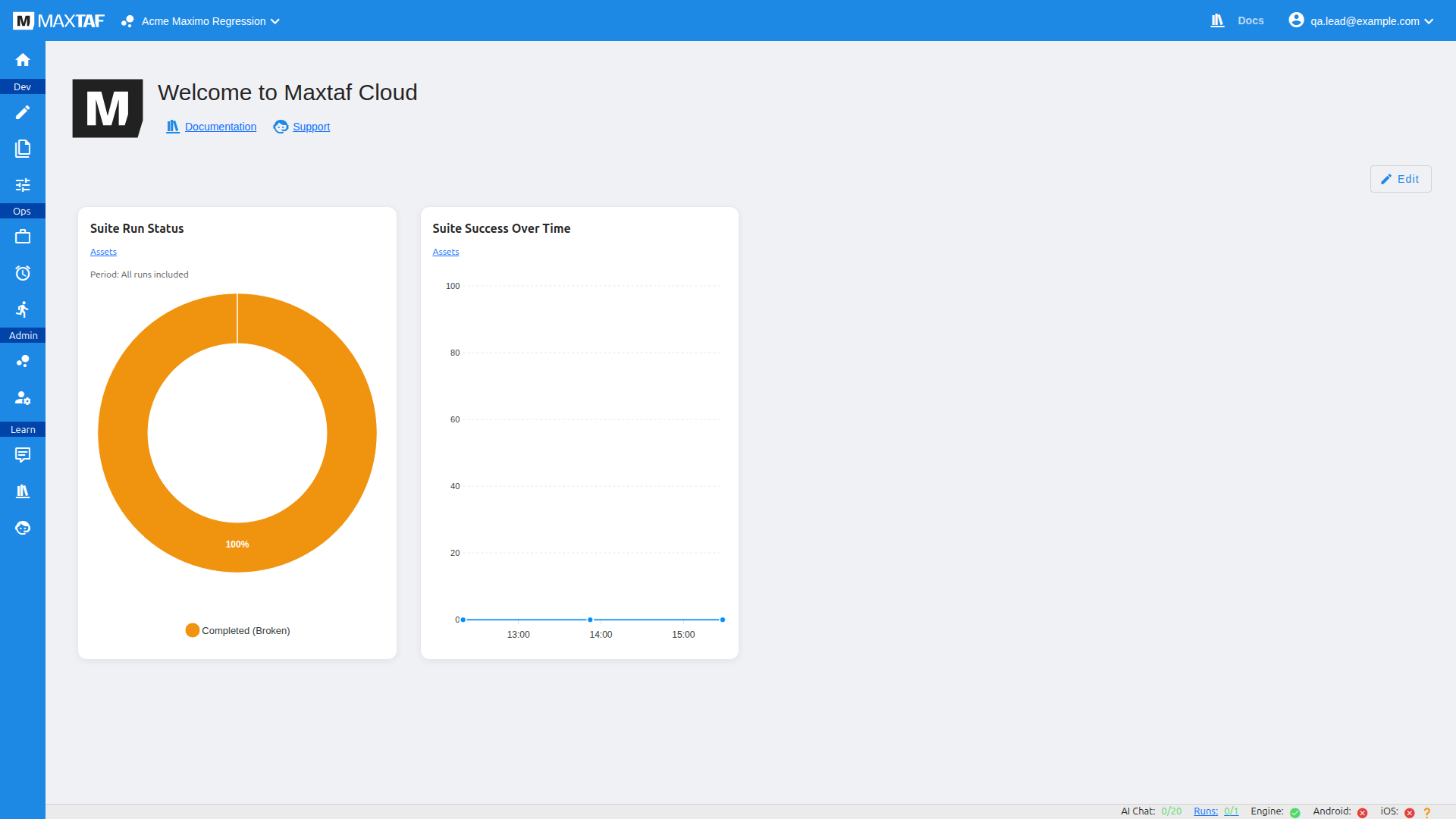This screenshot has width=1456, height=819.
Task: Open the briefcase icon under Ops
Action: (23, 237)
